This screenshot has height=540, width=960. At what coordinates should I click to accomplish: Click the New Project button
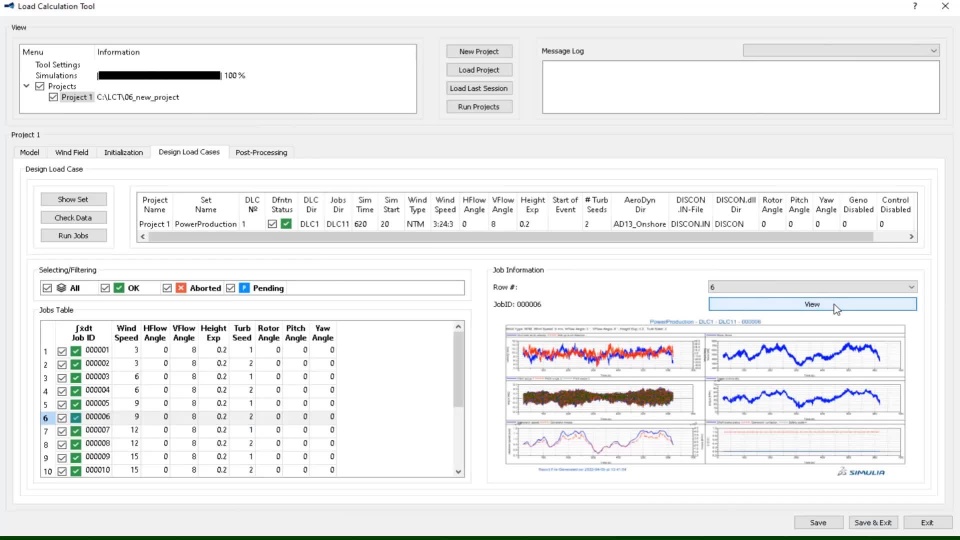click(479, 51)
